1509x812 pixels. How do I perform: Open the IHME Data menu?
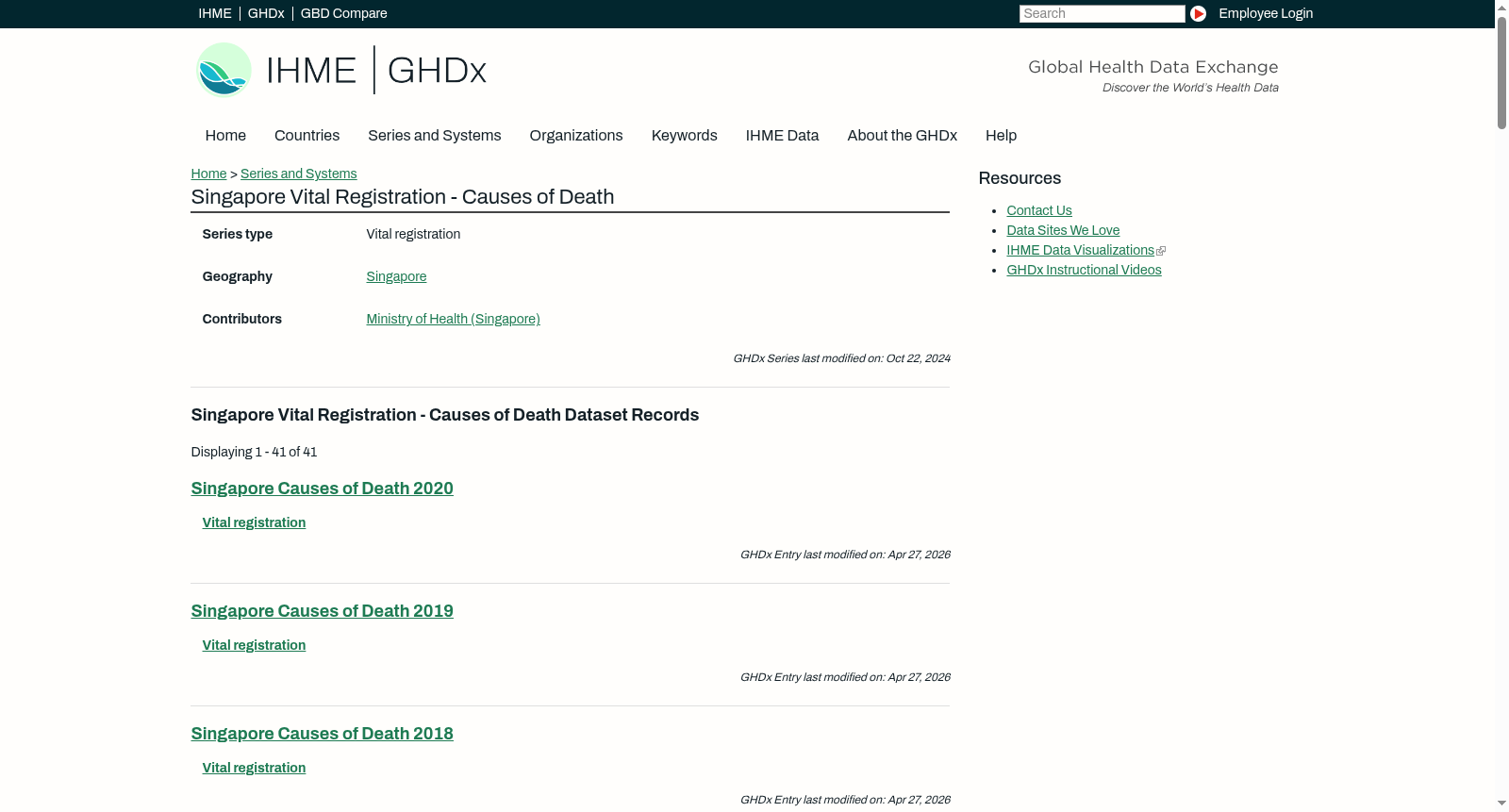click(782, 136)
